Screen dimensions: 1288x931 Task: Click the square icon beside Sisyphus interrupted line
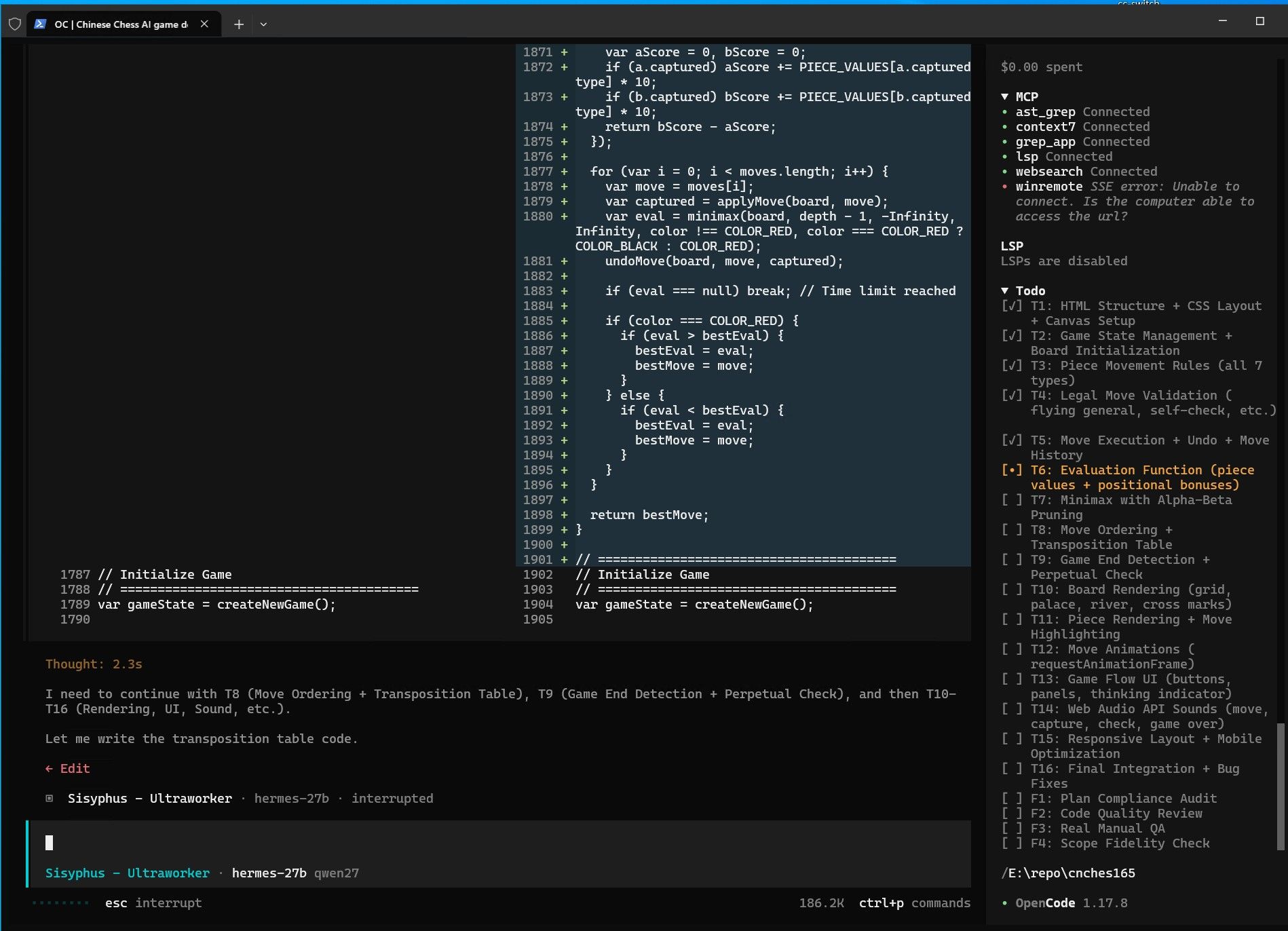click(x=50, y=799)
